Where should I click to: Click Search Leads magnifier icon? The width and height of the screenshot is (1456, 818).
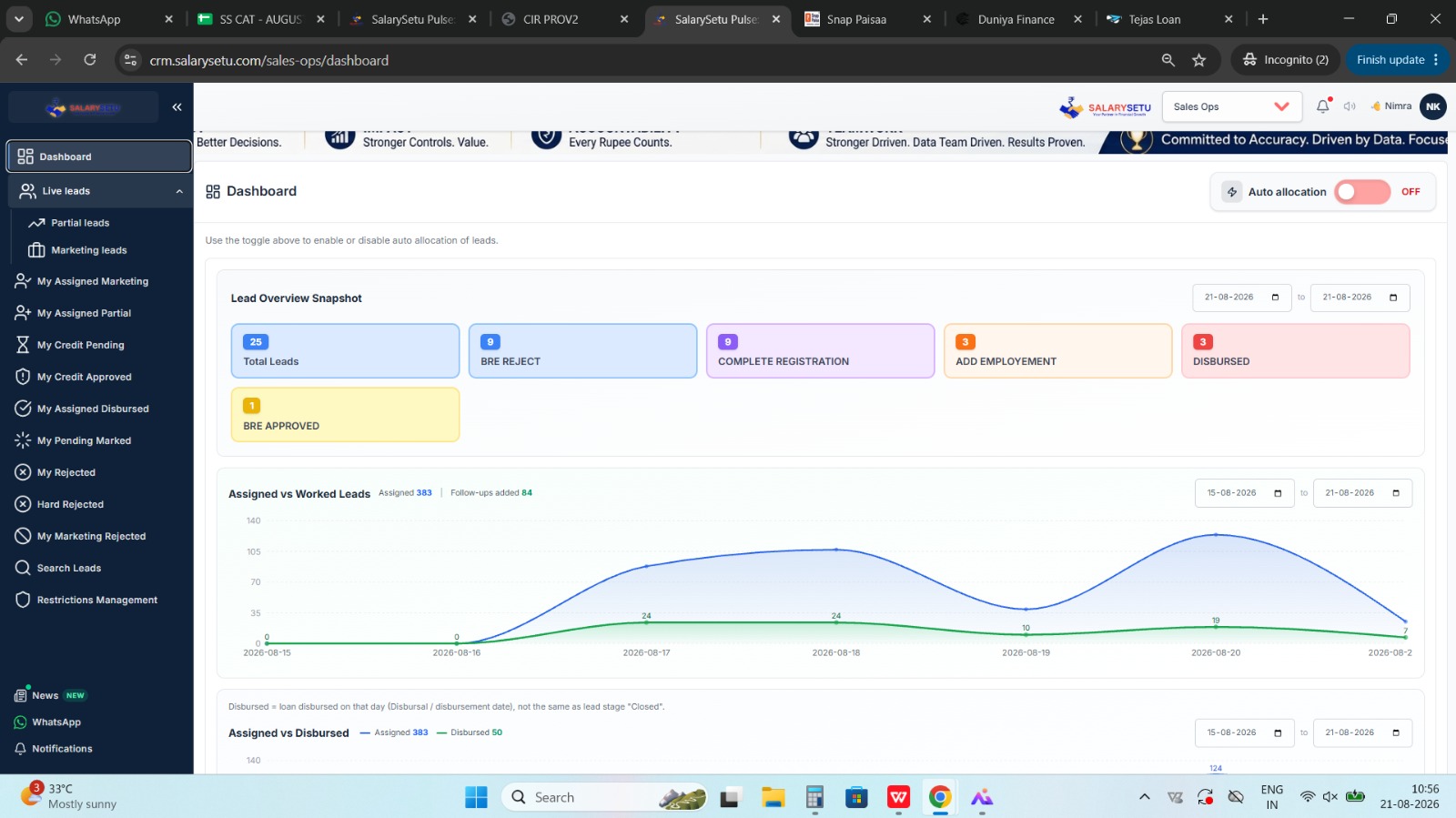coord(23,568)
